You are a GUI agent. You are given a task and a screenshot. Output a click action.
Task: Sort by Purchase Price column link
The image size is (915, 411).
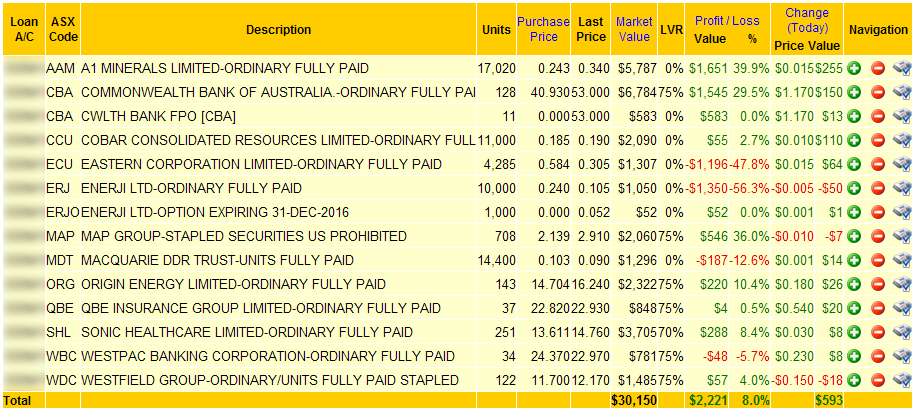pos(543,29)
